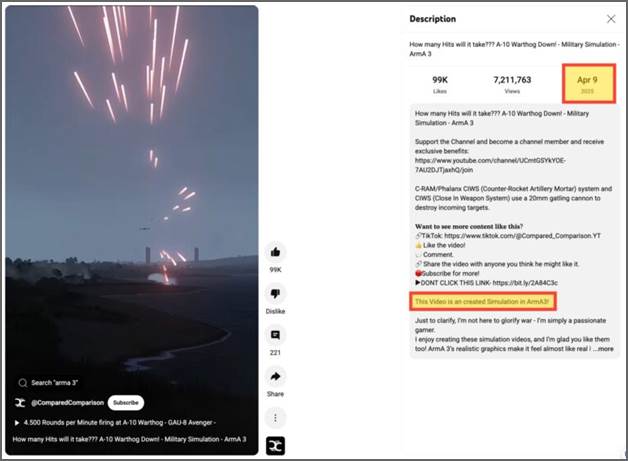Select the highlighted ArmA3 simulation disclaimer text
Screen dimensions: 628x461
(482, 302)
